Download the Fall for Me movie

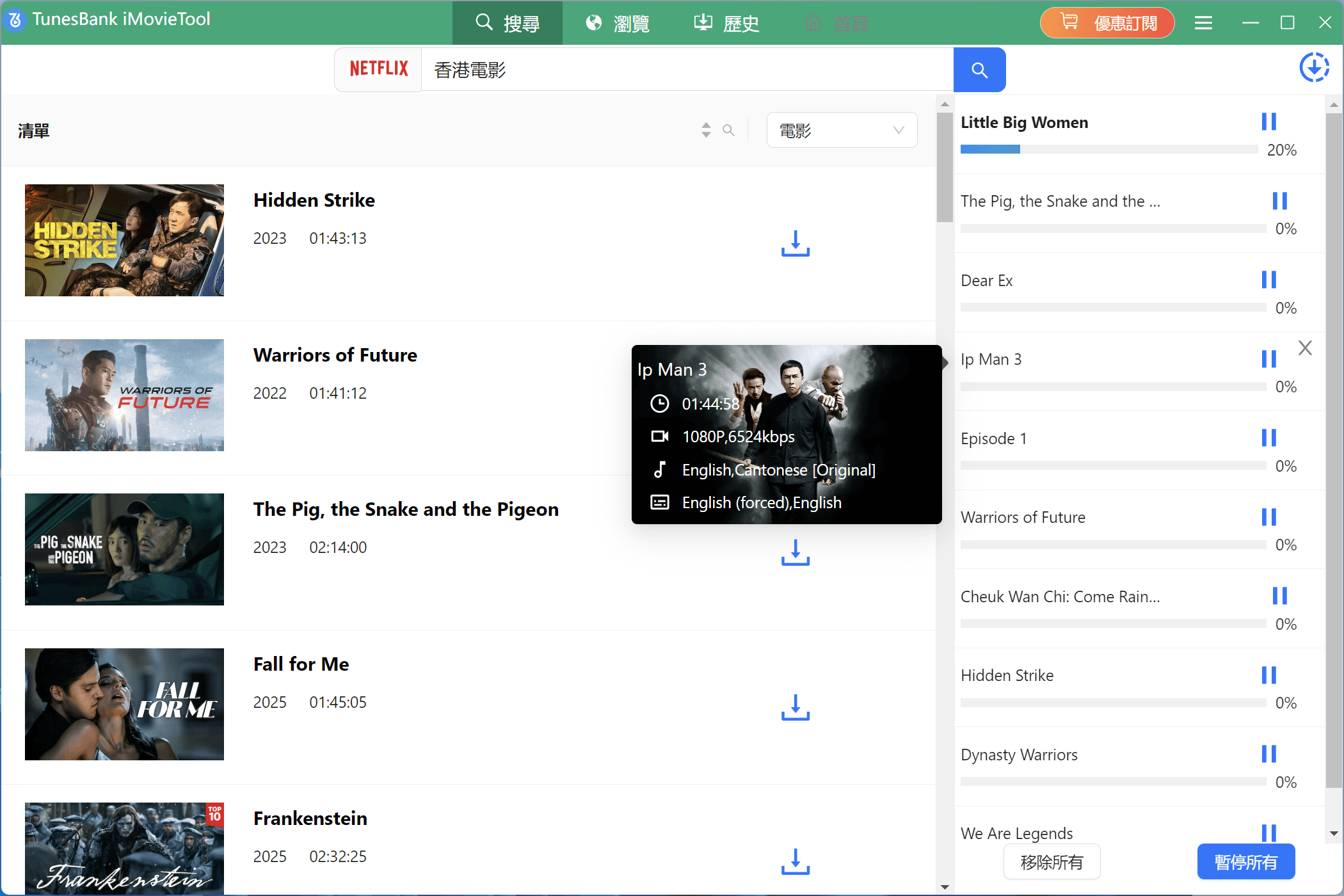(x=795, y=707)
